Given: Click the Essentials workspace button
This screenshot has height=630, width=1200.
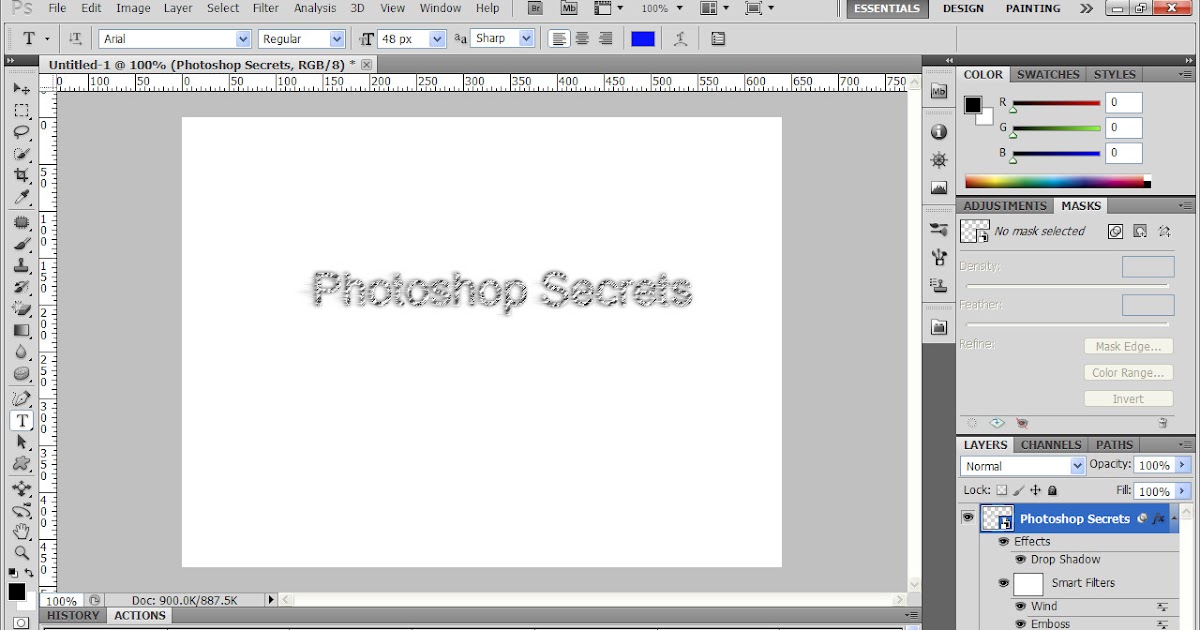Looking at the screenshot, I should (x=887, y=8).
